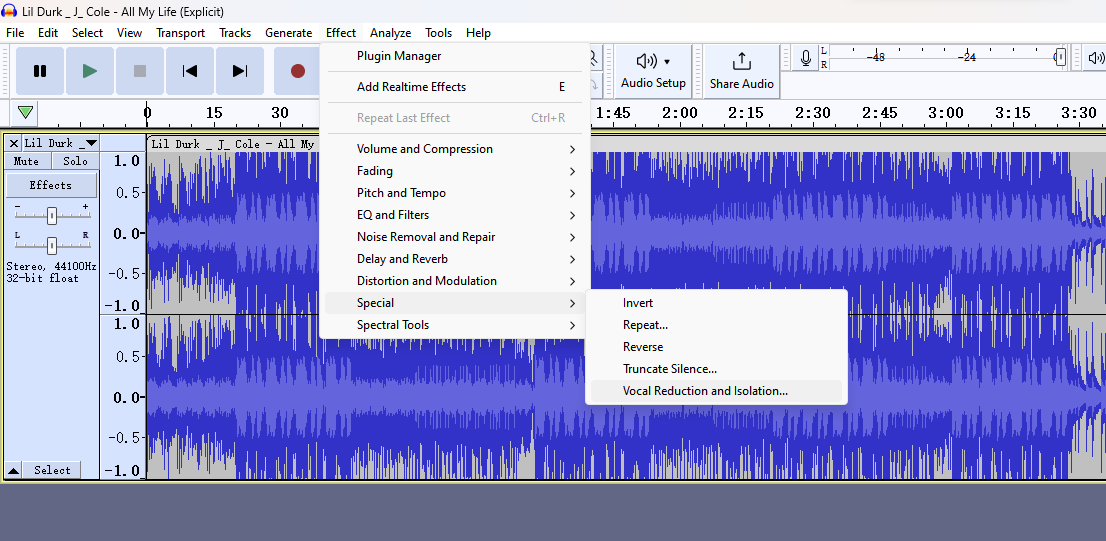Viewport: 1106px width, 541px height.
Task: Click the recording level slider knob
Action: [x=1059, y=58]
